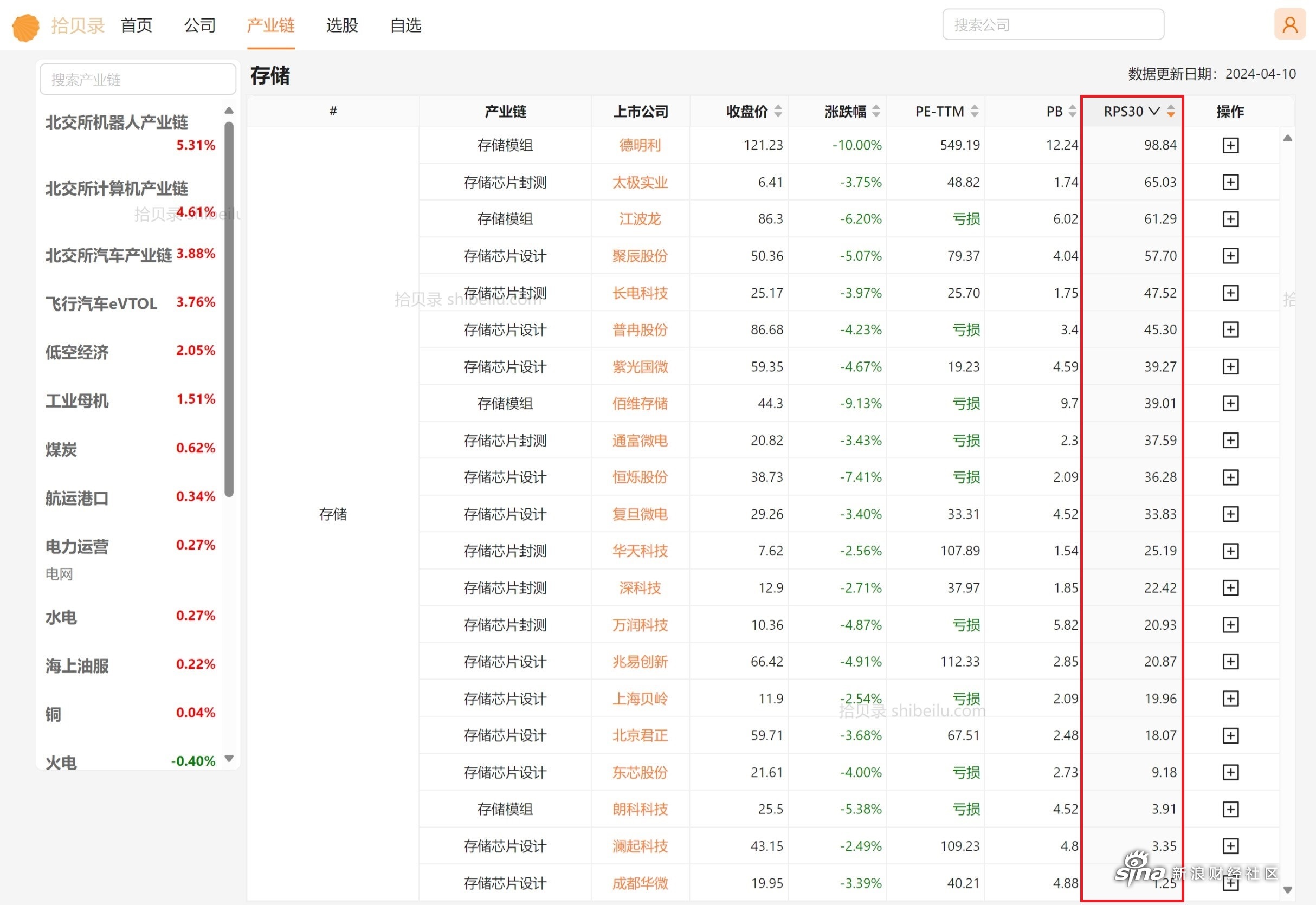Click the 搜索产业链 search field

point(138,79)
